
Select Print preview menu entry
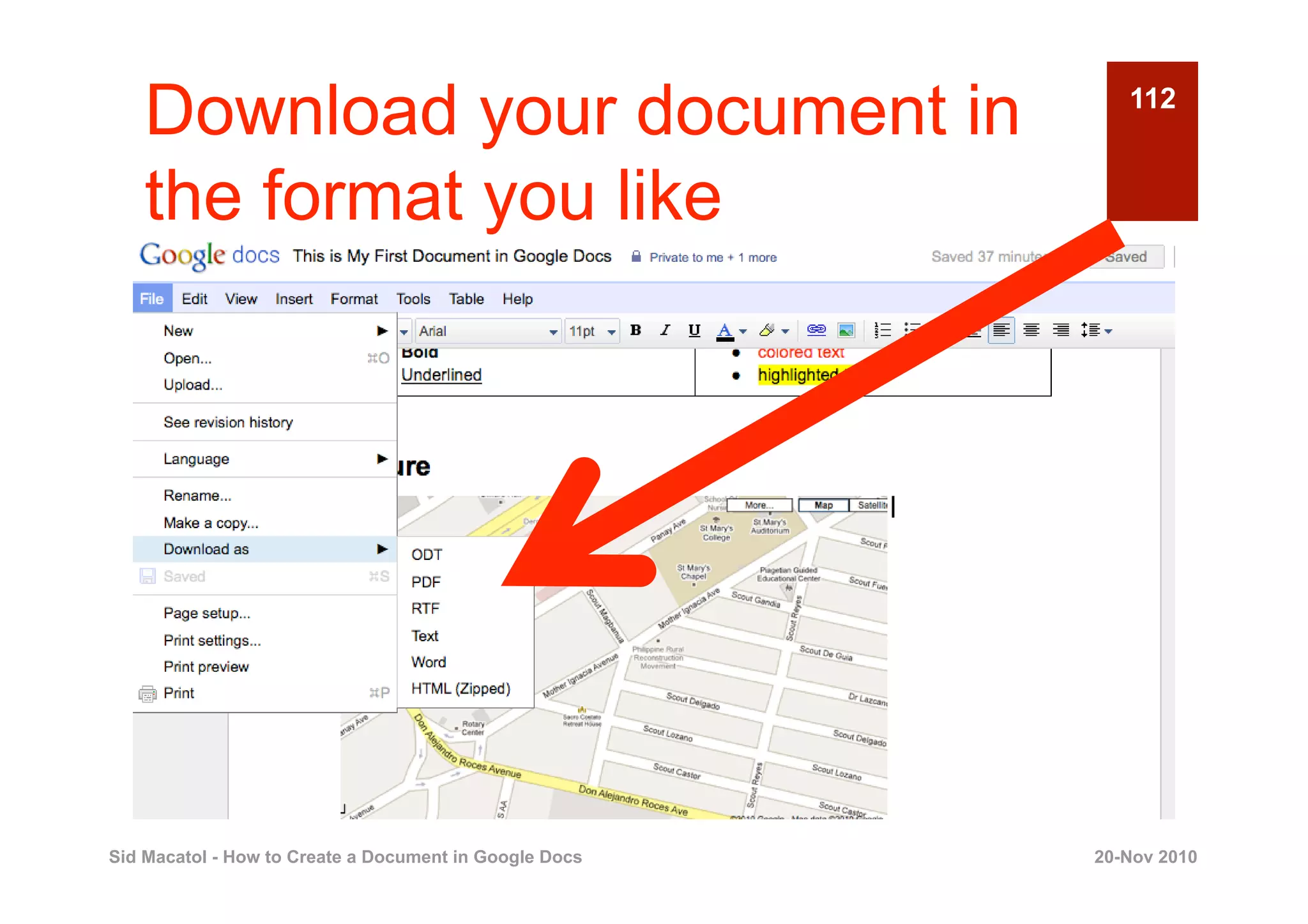(x=265, y=667)
